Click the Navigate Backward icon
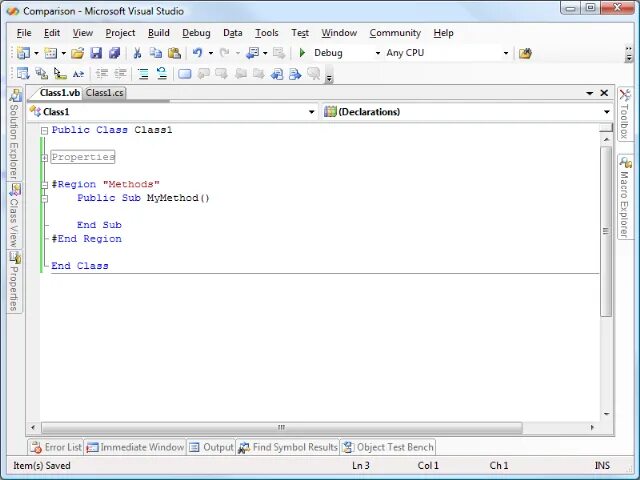 coord(253,53)
